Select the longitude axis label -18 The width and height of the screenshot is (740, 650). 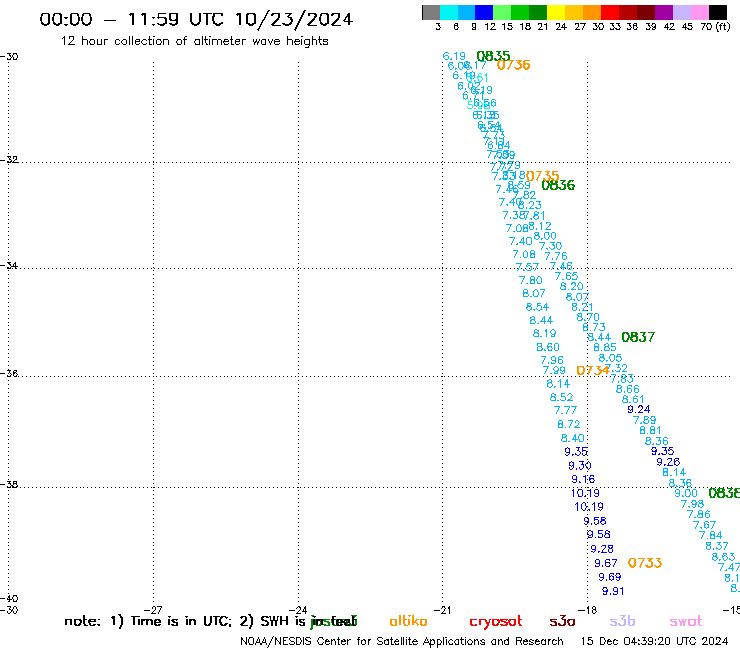pyautogui.click(x=588, y=610)
